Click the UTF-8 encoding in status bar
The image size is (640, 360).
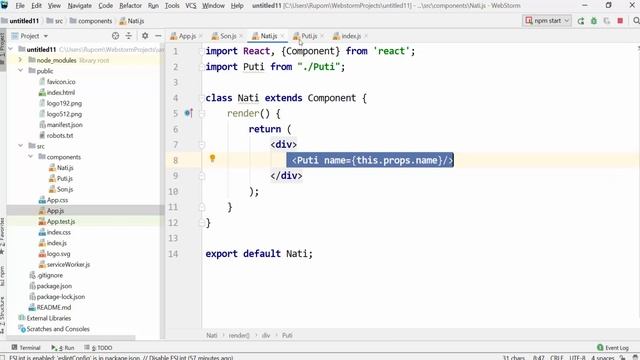pyautogui.click(x=577, y=358)
